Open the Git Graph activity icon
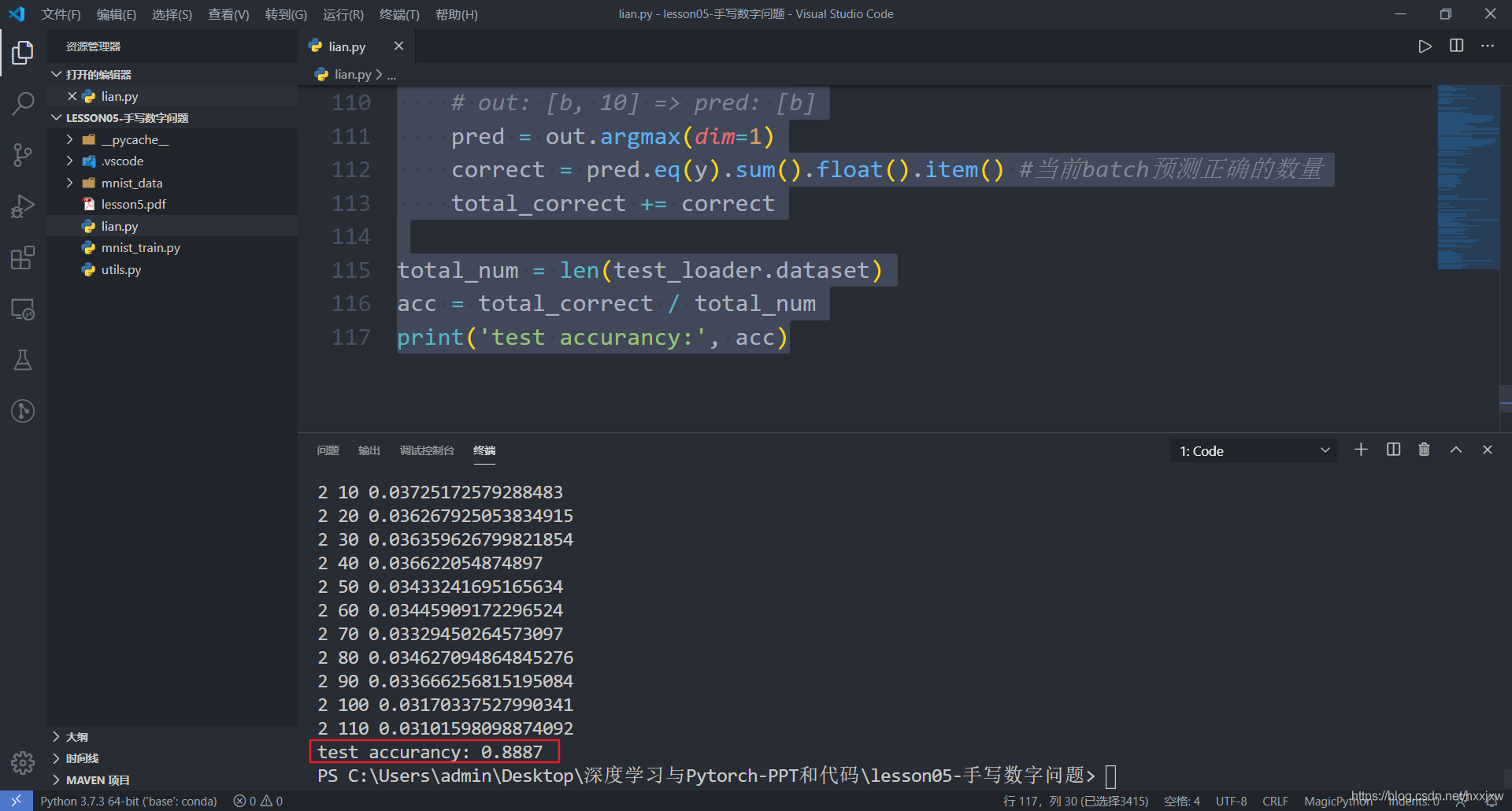This screenshot has height=811, width=1512. point(23,411)
